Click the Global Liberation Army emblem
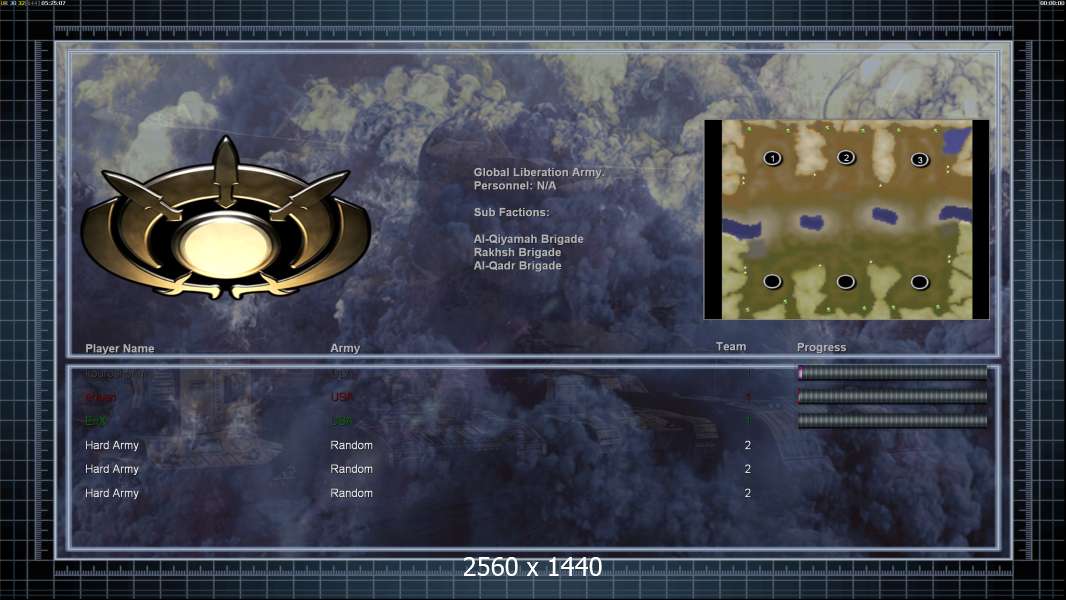The width and height of the screenshot is (1066, 600). click(x=226, y=219)
